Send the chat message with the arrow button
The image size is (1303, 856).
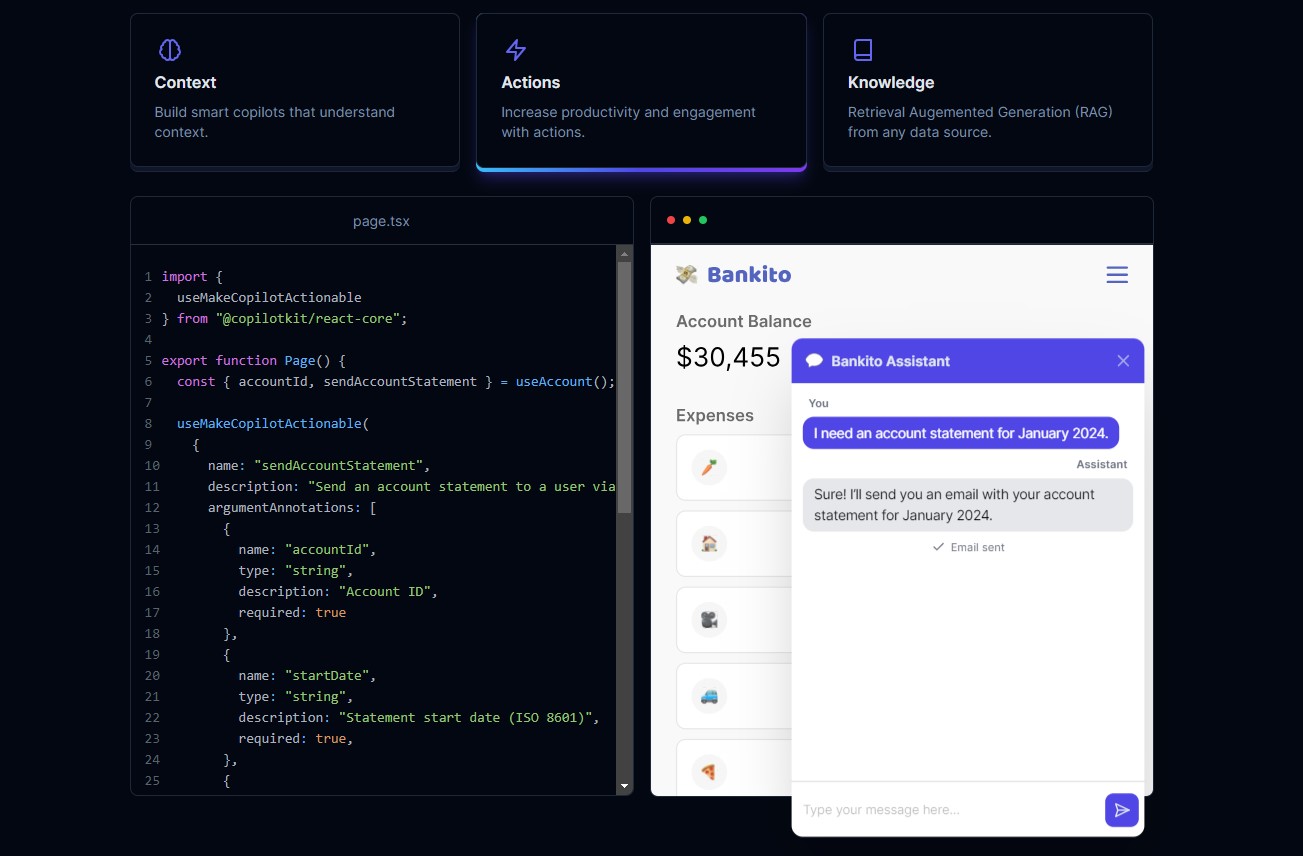[1122, 810]
